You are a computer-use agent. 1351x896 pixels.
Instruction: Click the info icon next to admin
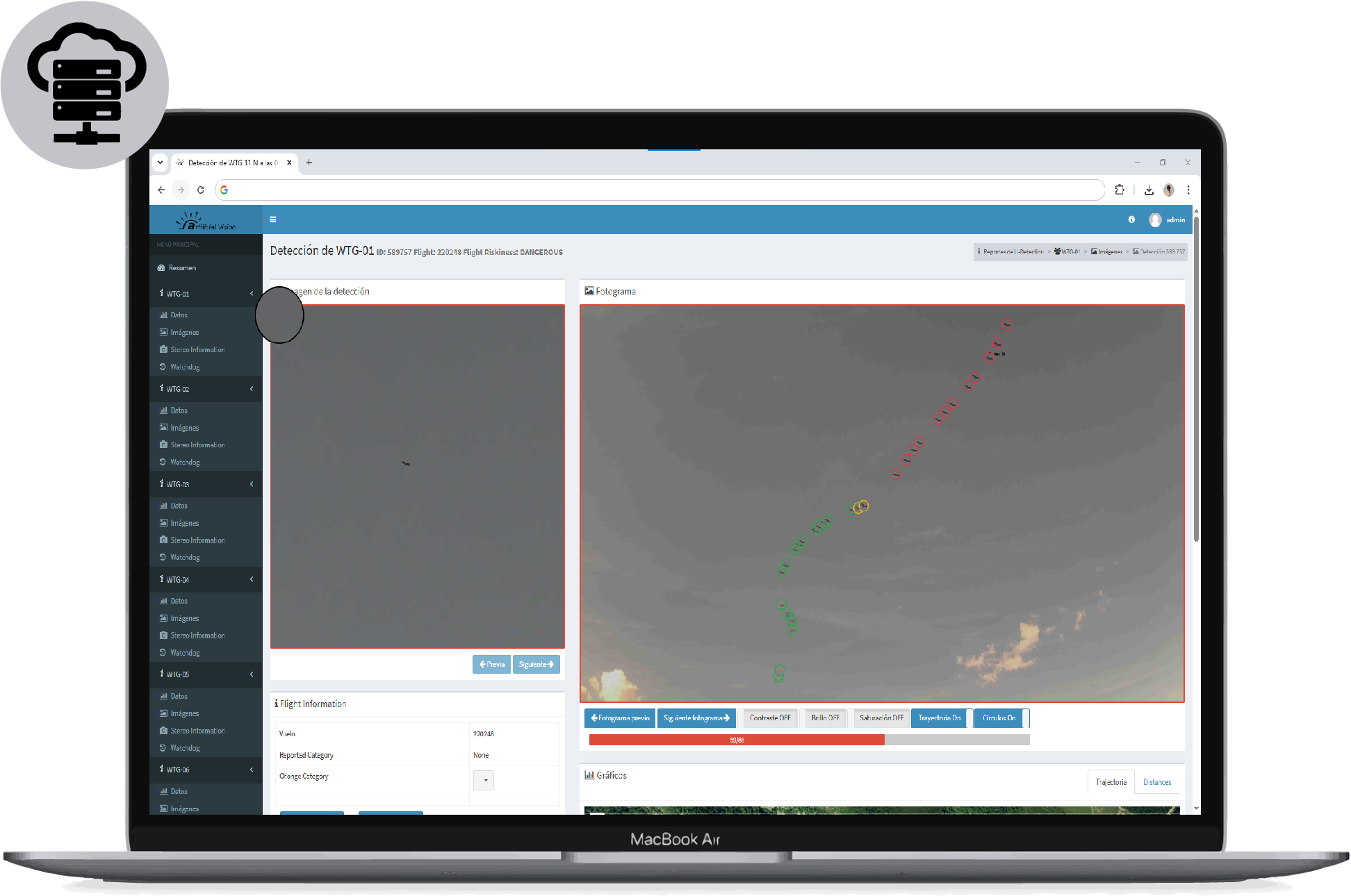(1131, 219)
